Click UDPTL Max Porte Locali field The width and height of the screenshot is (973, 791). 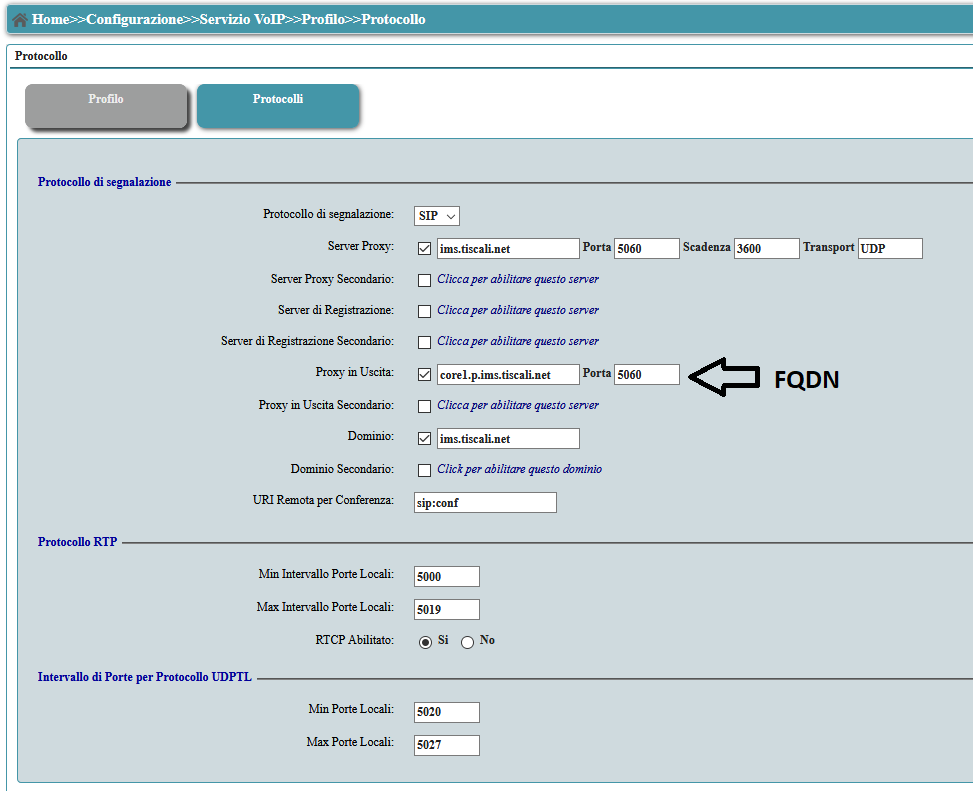[447, 745]
